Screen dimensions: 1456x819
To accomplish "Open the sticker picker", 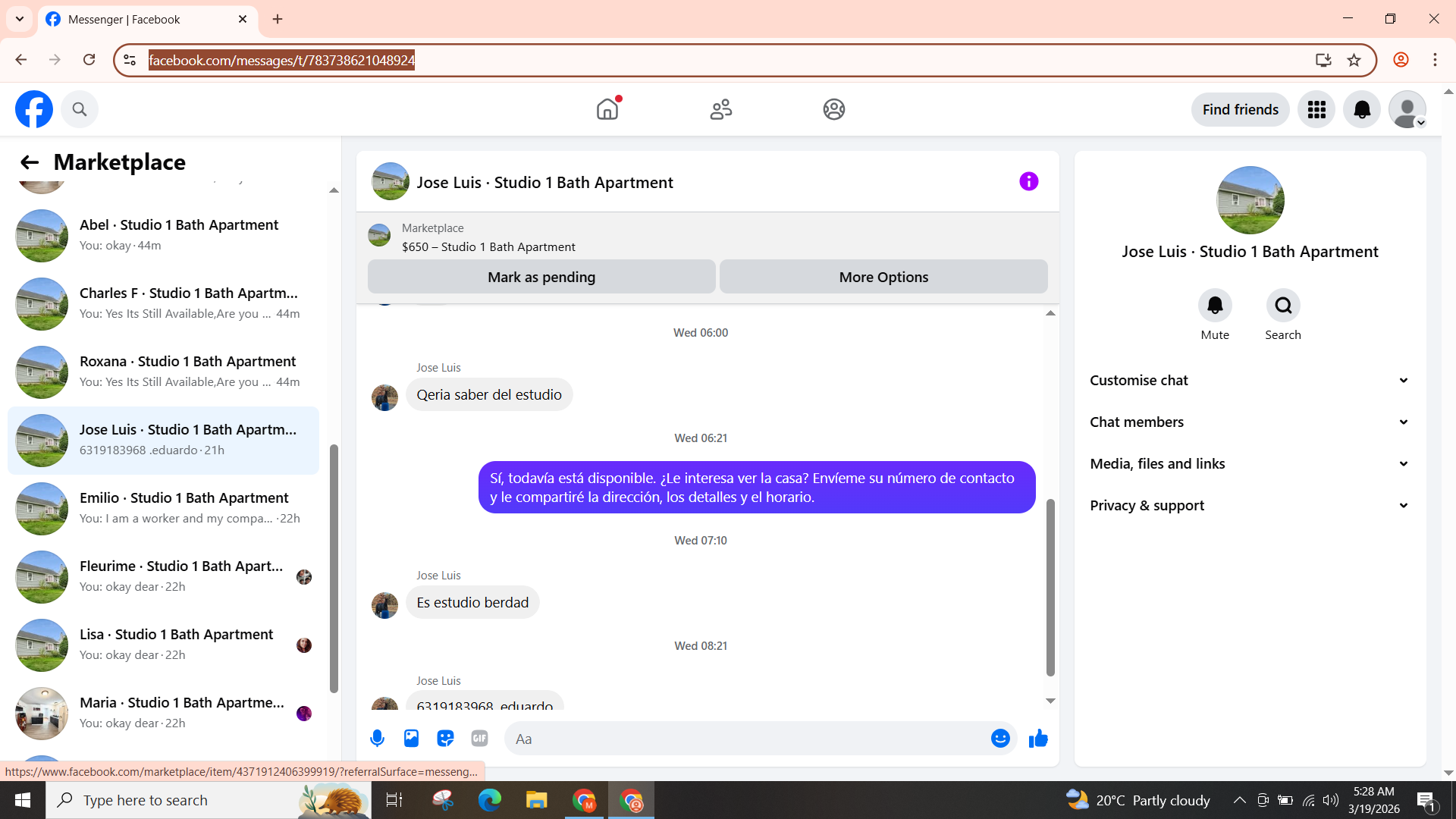I will click(x=445, y=739).
